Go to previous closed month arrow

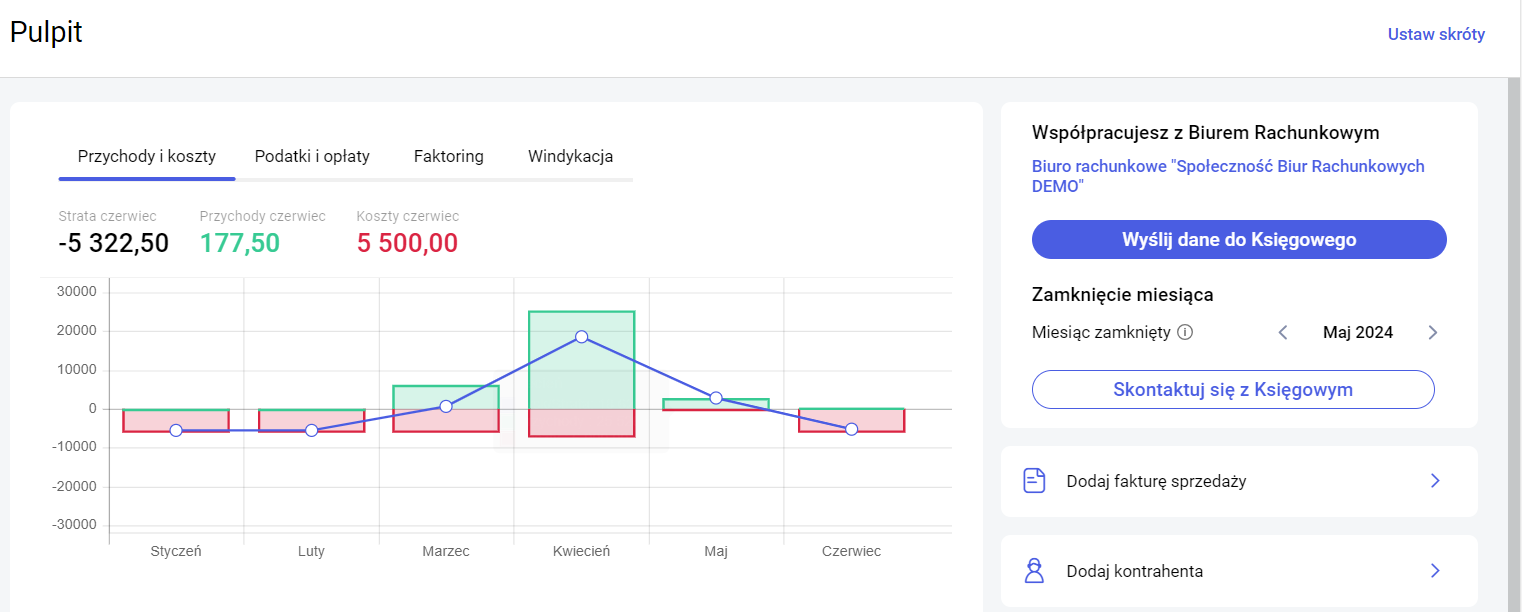click(1283, 332)
